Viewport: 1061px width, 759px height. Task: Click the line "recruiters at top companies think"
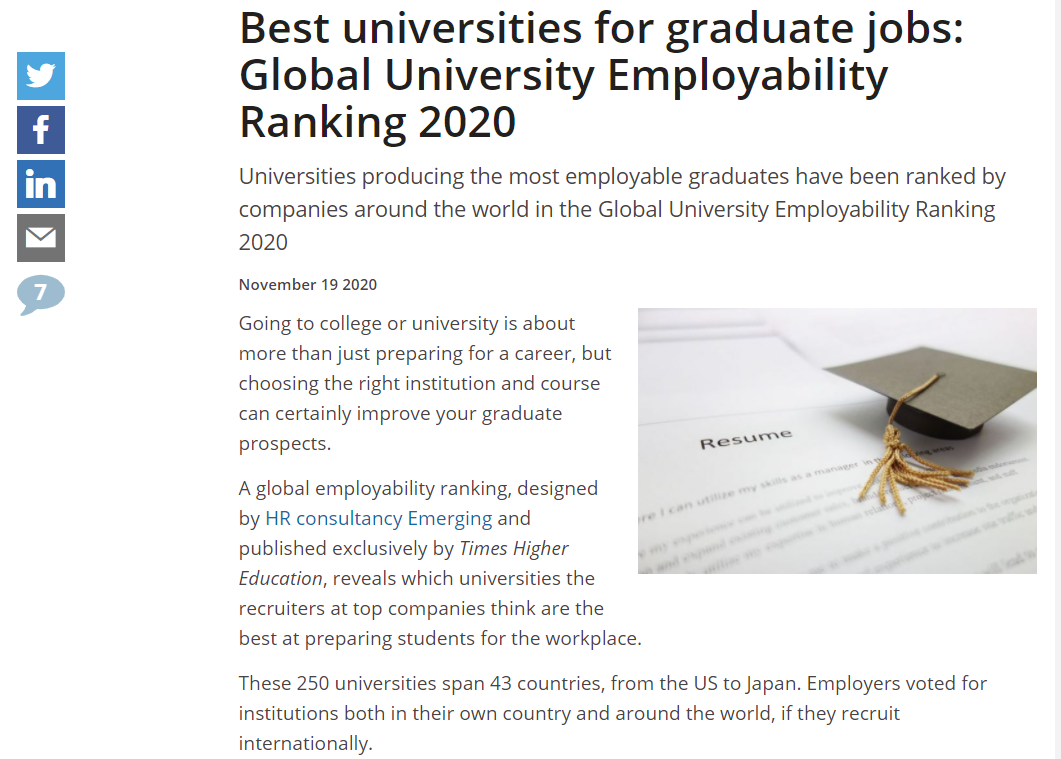[421, 608]
